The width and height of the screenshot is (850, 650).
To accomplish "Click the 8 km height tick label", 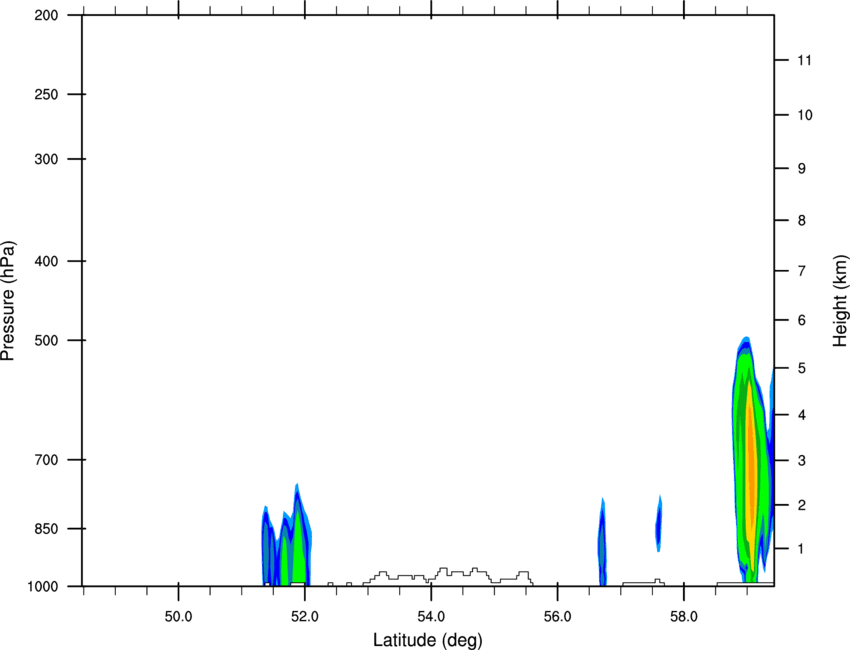I will pyautogui.click(x=802, y=221).
